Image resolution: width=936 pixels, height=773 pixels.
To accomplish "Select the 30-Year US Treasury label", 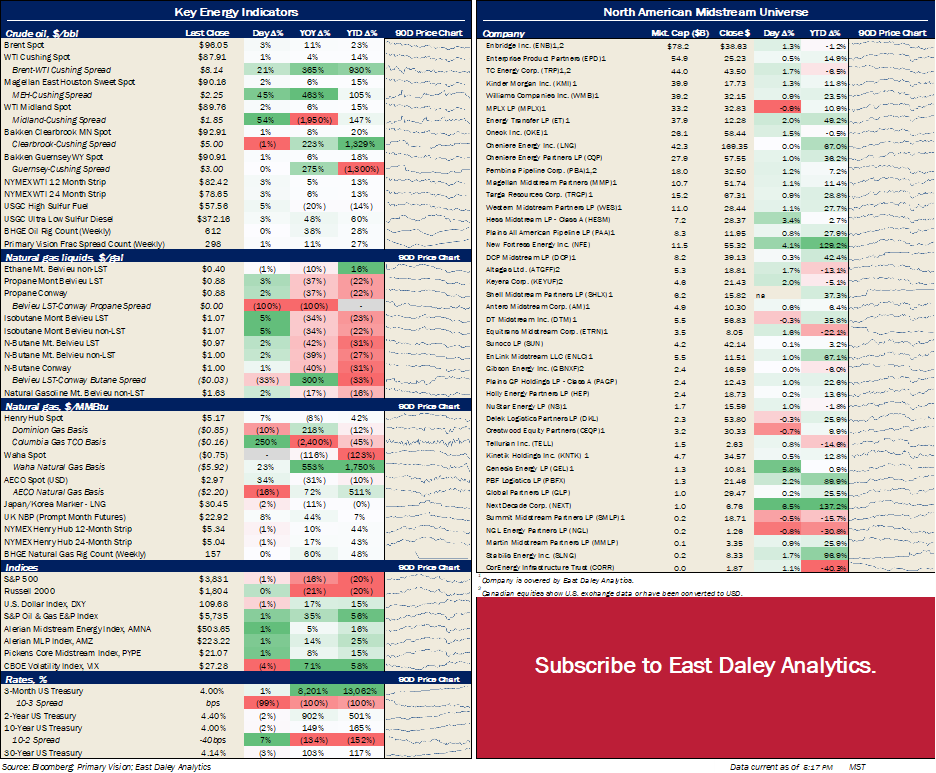I will coord(43,753).
